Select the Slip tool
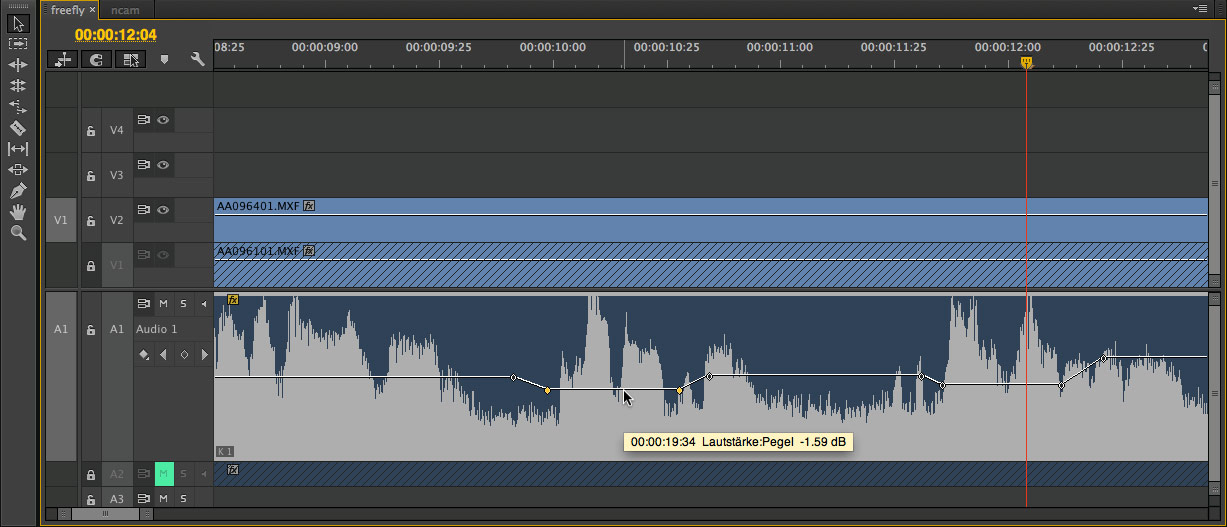 17,149
